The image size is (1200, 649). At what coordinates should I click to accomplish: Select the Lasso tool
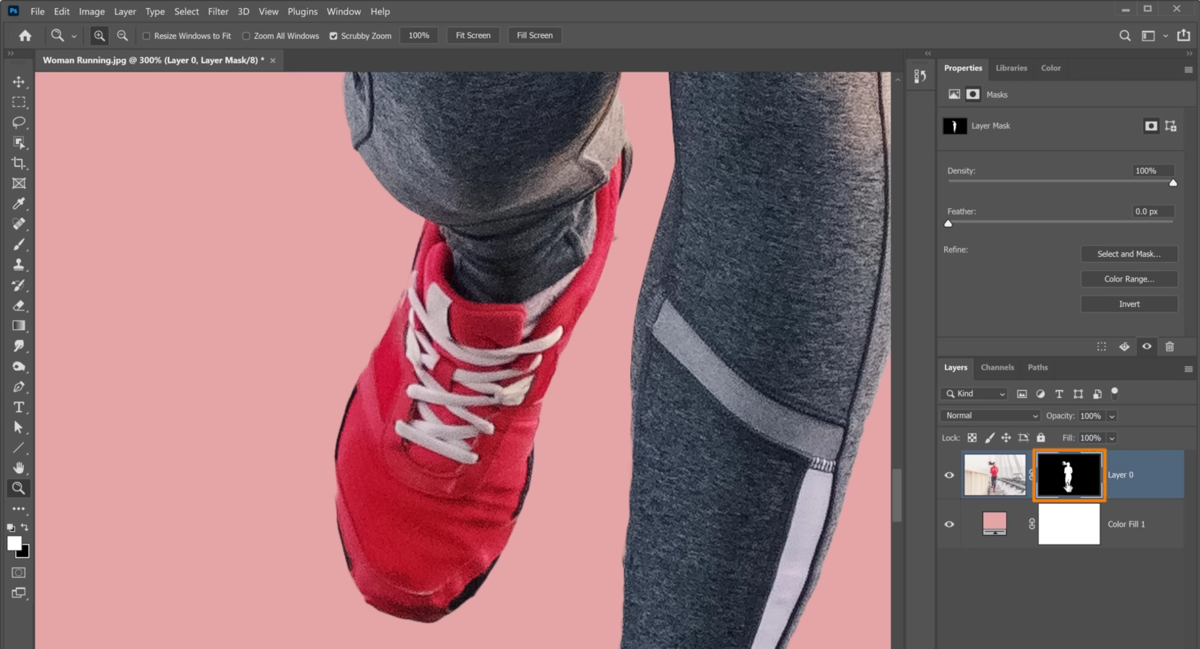pos(17,122)
